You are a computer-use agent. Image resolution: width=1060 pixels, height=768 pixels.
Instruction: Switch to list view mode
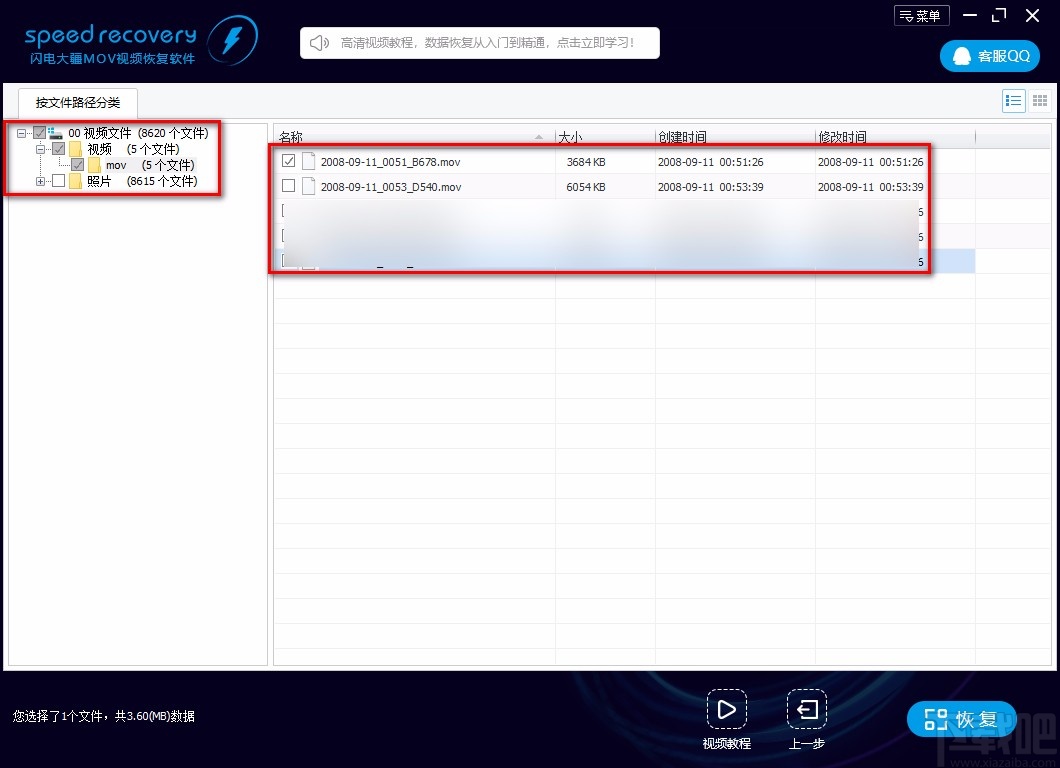coord(1013,101)
